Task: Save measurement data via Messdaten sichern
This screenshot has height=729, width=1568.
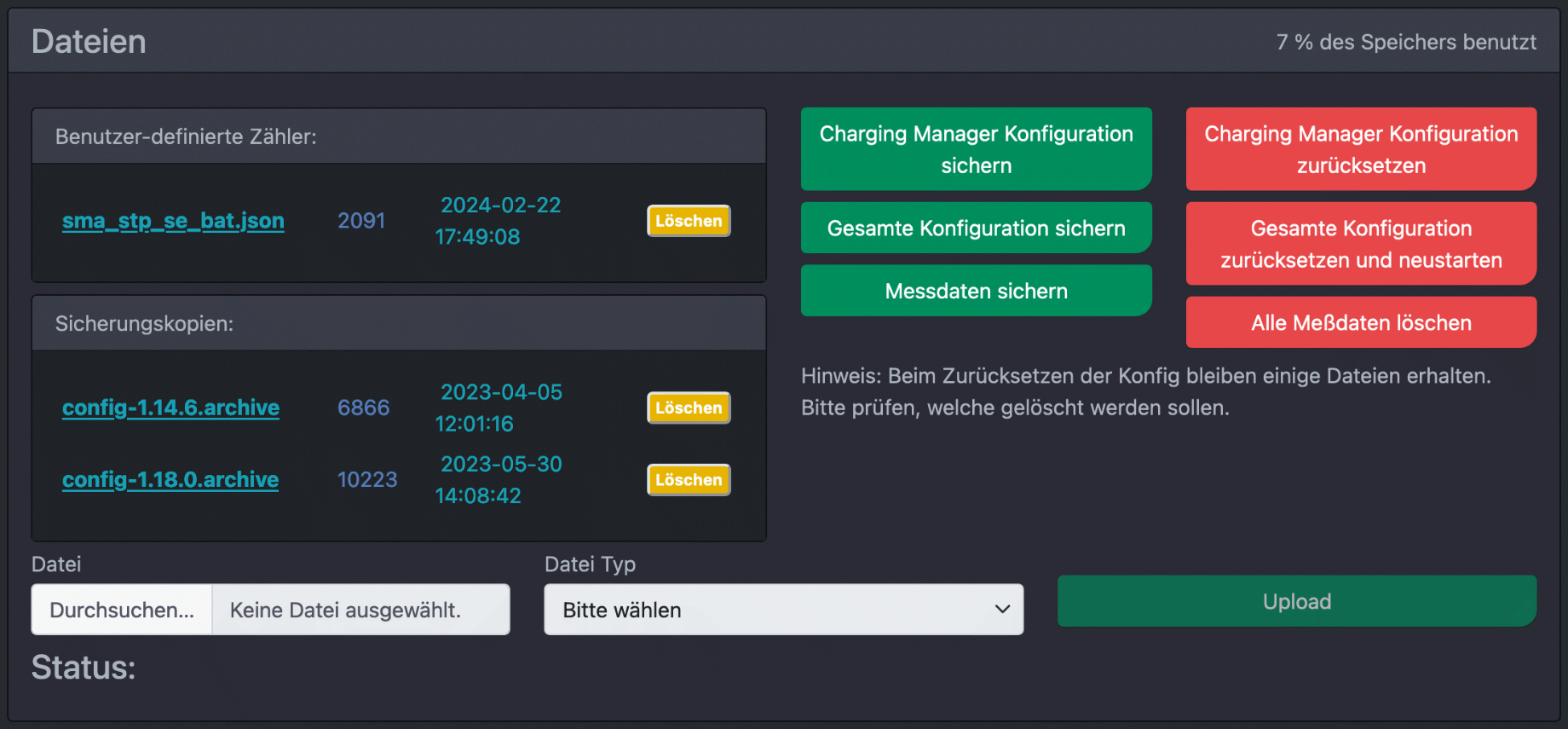Action: click(x=976, y=292)
